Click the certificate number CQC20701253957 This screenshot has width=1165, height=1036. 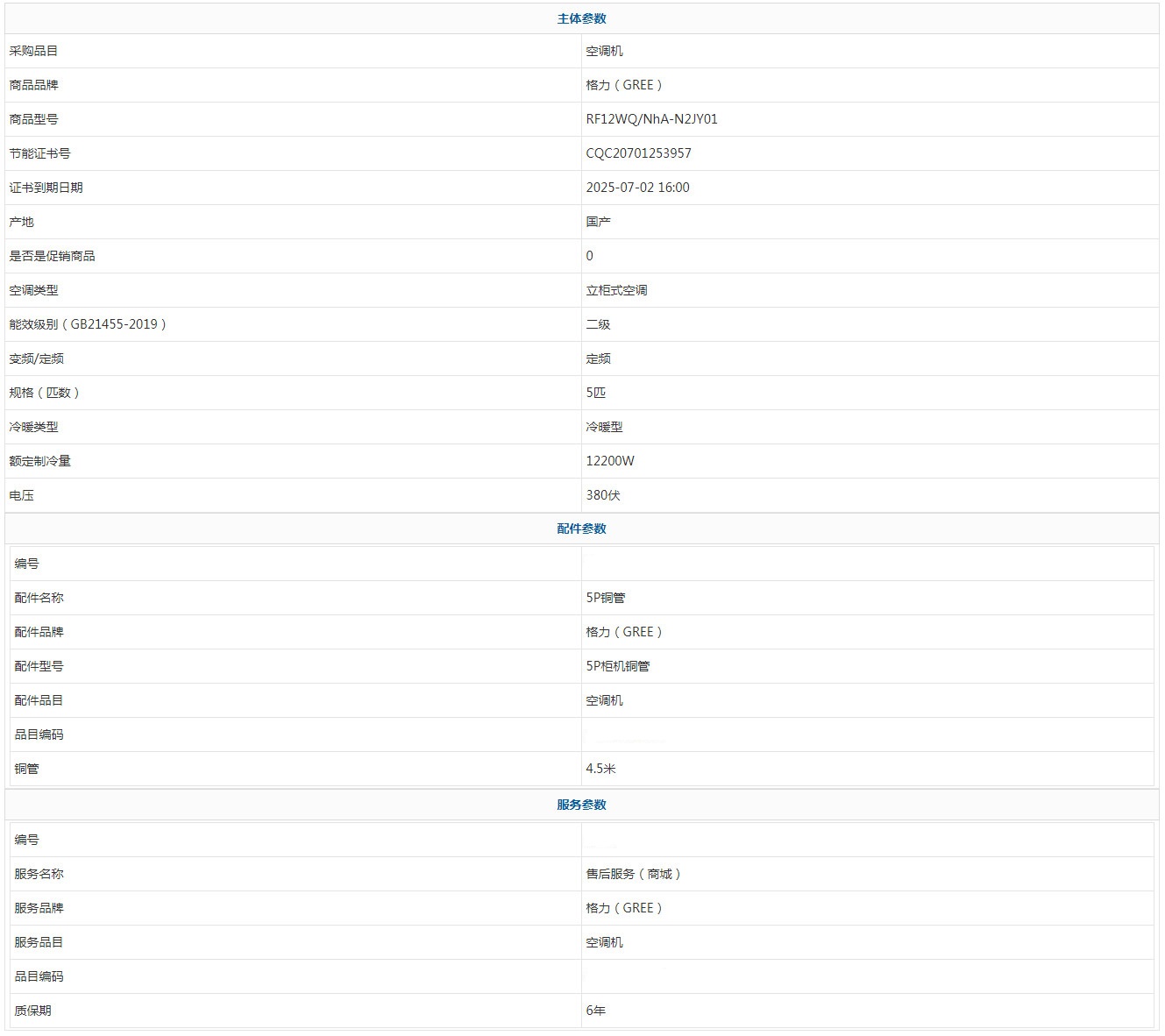tap(638, 153)
